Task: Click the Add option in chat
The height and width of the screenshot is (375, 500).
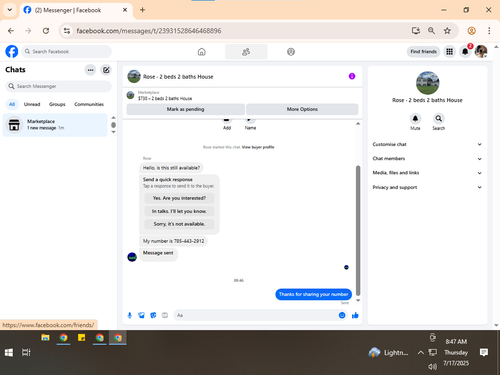Action: point(227,124)
